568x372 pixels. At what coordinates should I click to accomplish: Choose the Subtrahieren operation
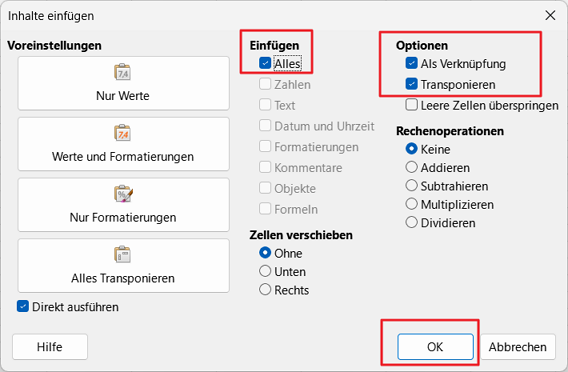click(x=412, y=185)
